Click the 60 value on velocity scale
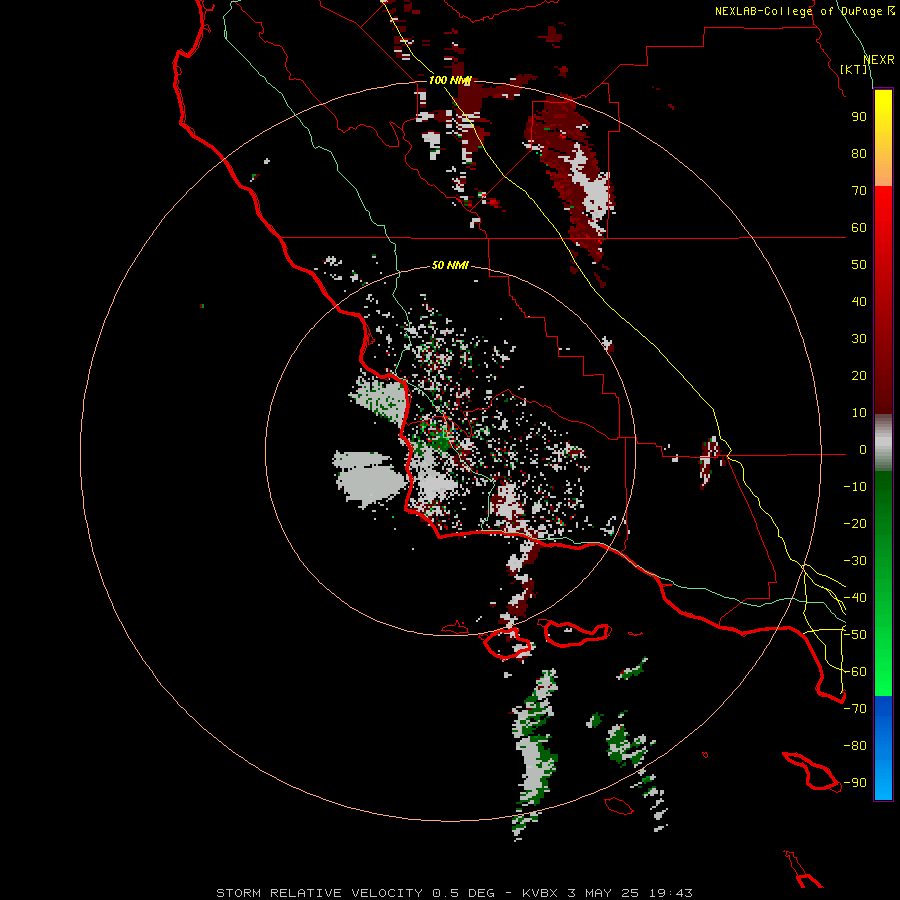Viewport: 900px width, 900px height. [x=859, y=228]
